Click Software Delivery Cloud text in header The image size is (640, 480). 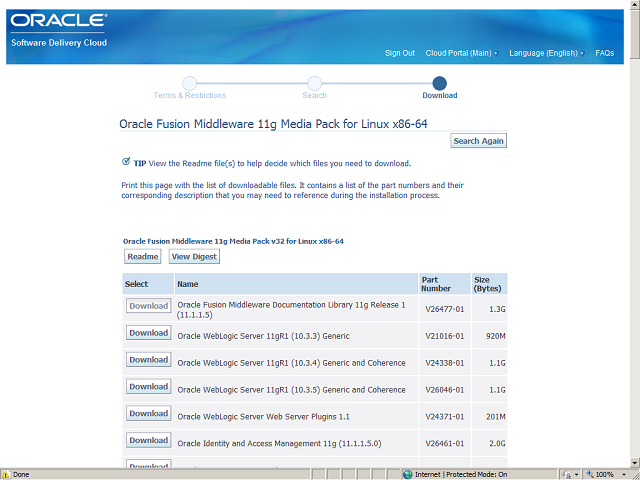(59, 43)
